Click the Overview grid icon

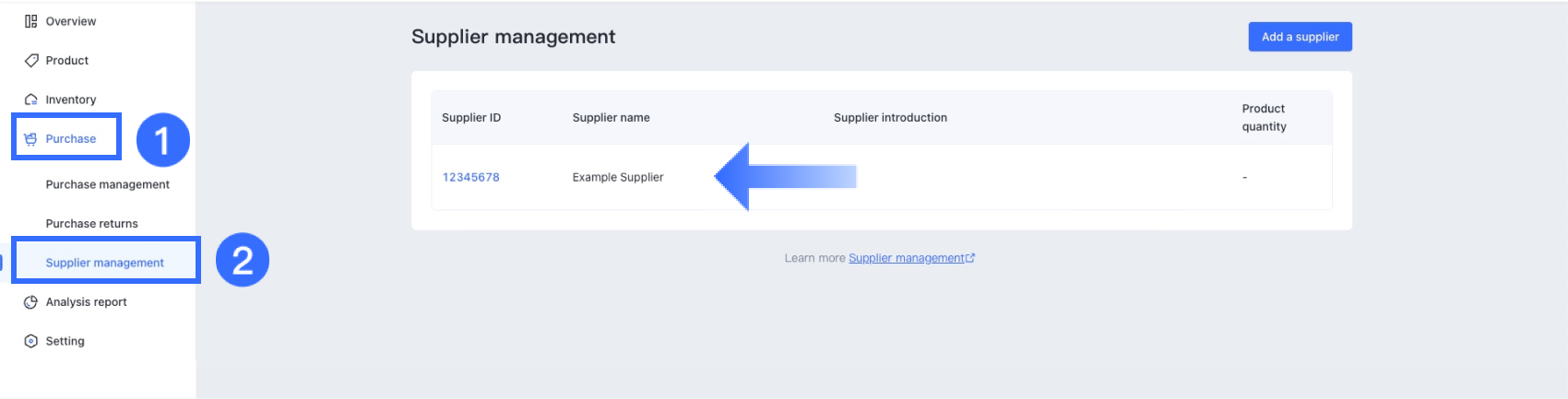pyautogui.click(x=30, y=21)
